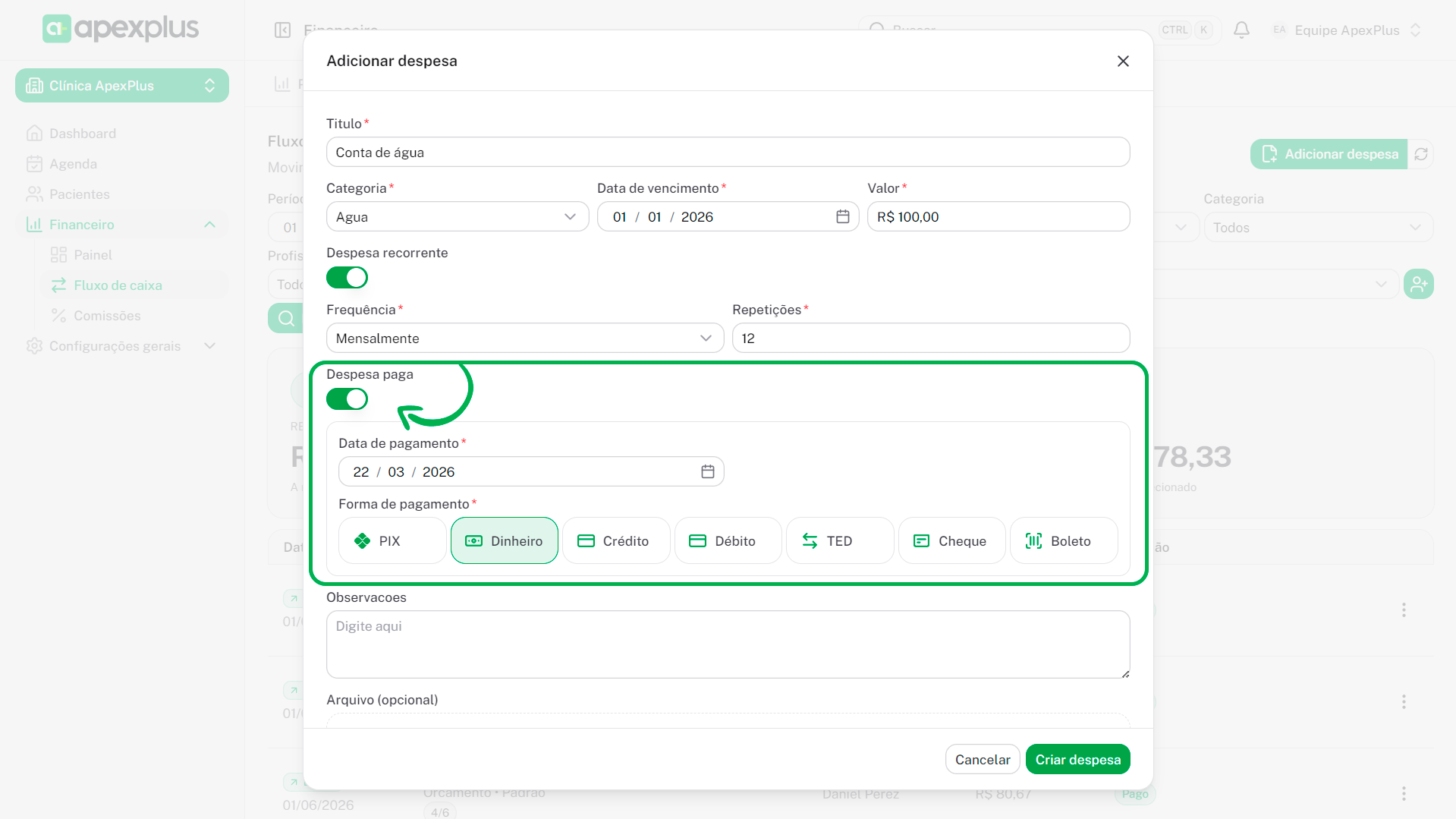Expand the Frequência dropdown set to Mensalmente
This screenshot has width=1456, height=819.
point(524,339)
